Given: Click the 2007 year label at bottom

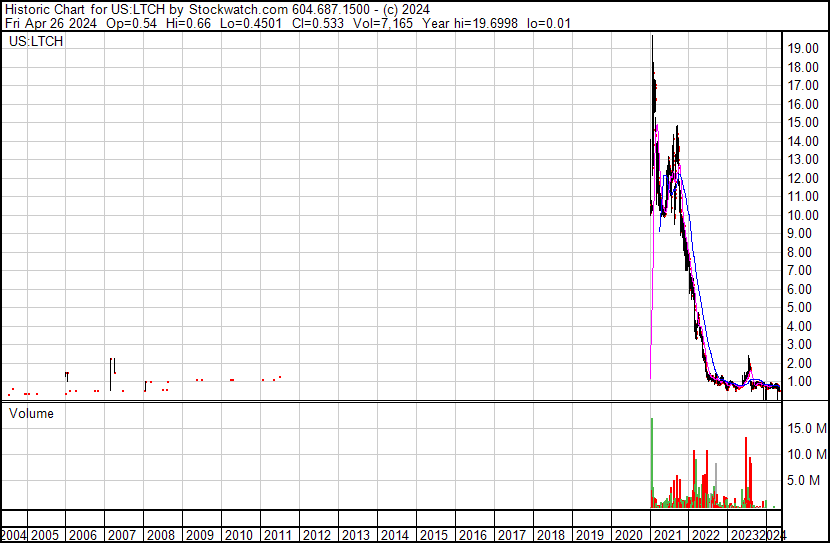Looking at the screenshot, I should pyautogui.click(x=122, y=535).
